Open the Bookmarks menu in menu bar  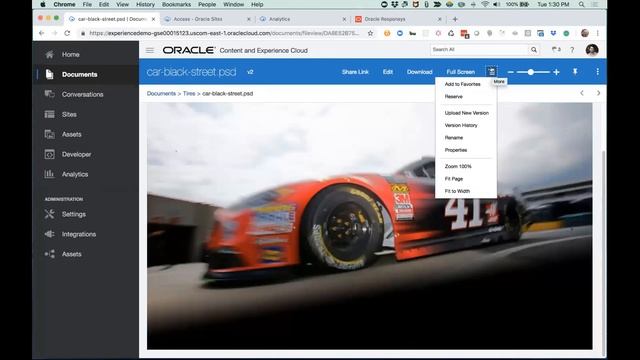click(x=176, y=4)
